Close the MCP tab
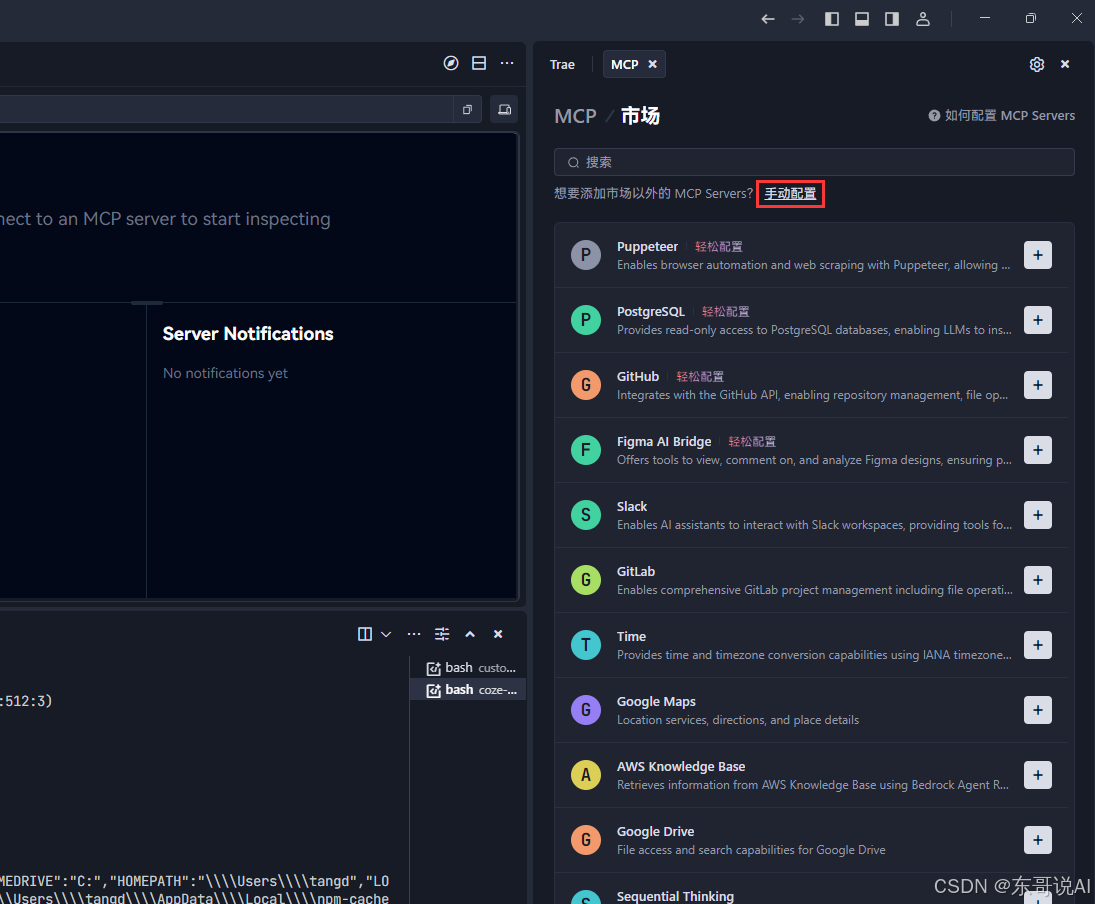This screenshot has height=904, width=1095. tap(652, 64)
